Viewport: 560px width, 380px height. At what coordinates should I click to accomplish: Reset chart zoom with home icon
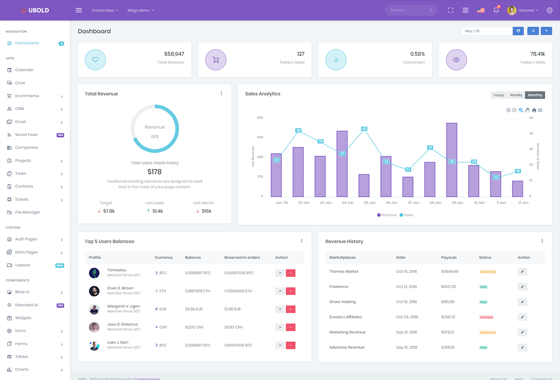coord(534,110)
